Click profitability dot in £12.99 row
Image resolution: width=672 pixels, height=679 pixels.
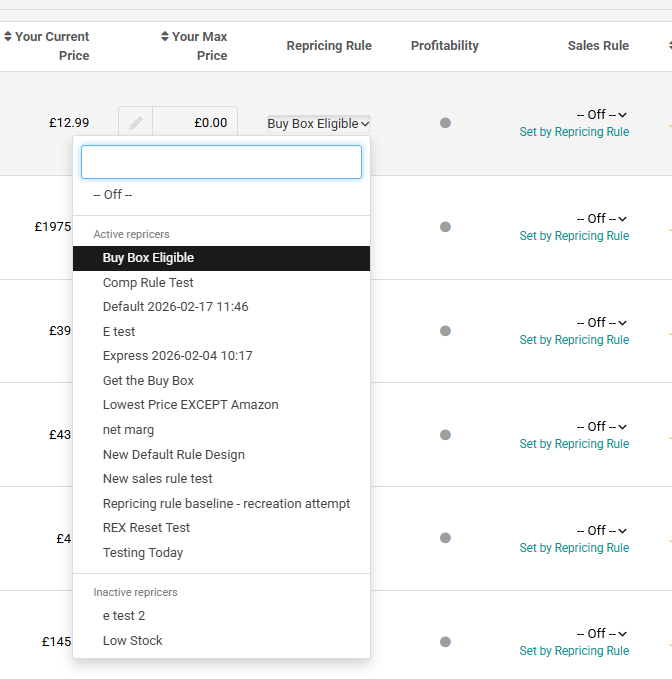click(x=445, y=123)
